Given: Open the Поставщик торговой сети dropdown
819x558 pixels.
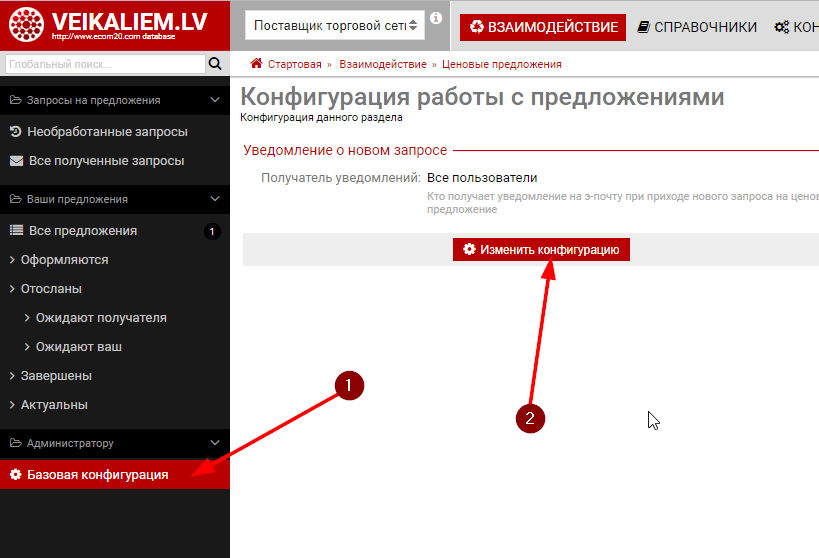Looking at the screenshot, I should coord(334,26).
